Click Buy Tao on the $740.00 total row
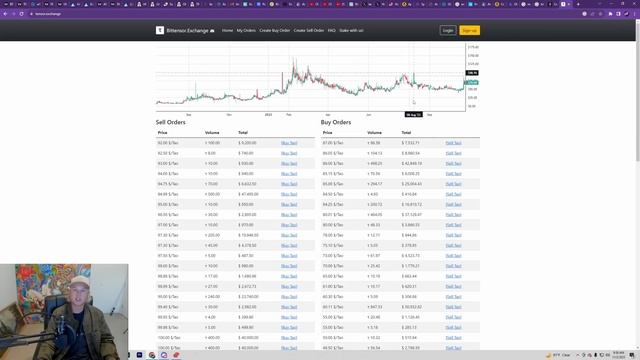The height and width of the screenshot is (360, 640). pyautogui.click(x=289, y=153)
